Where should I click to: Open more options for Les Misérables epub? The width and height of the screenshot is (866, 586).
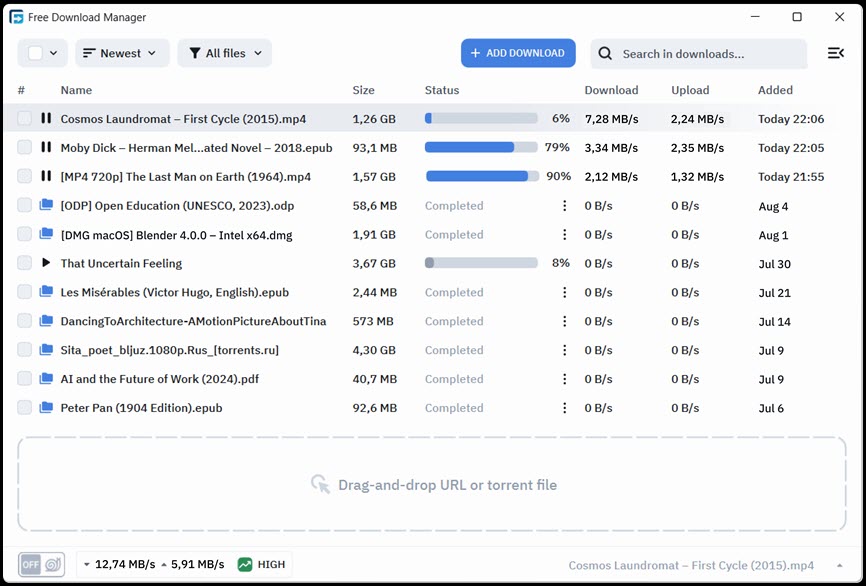click(564, 292)
